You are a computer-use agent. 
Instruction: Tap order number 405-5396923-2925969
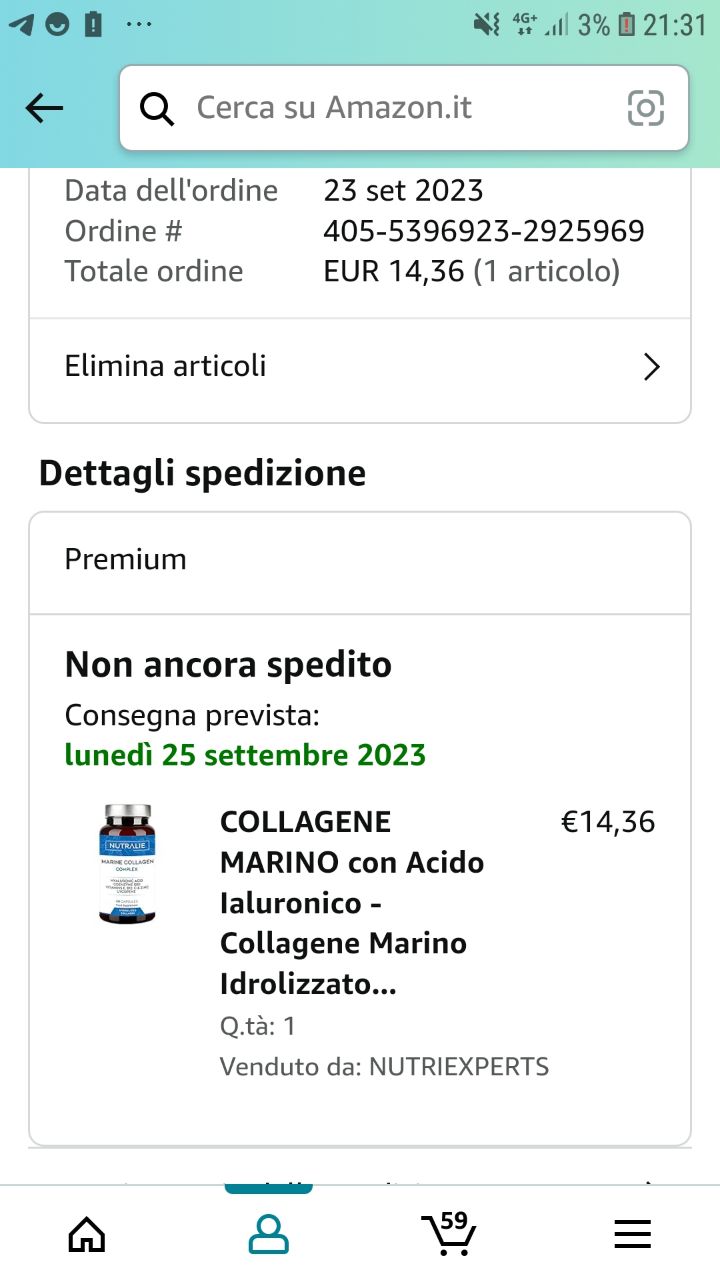(x=484, y=231)
